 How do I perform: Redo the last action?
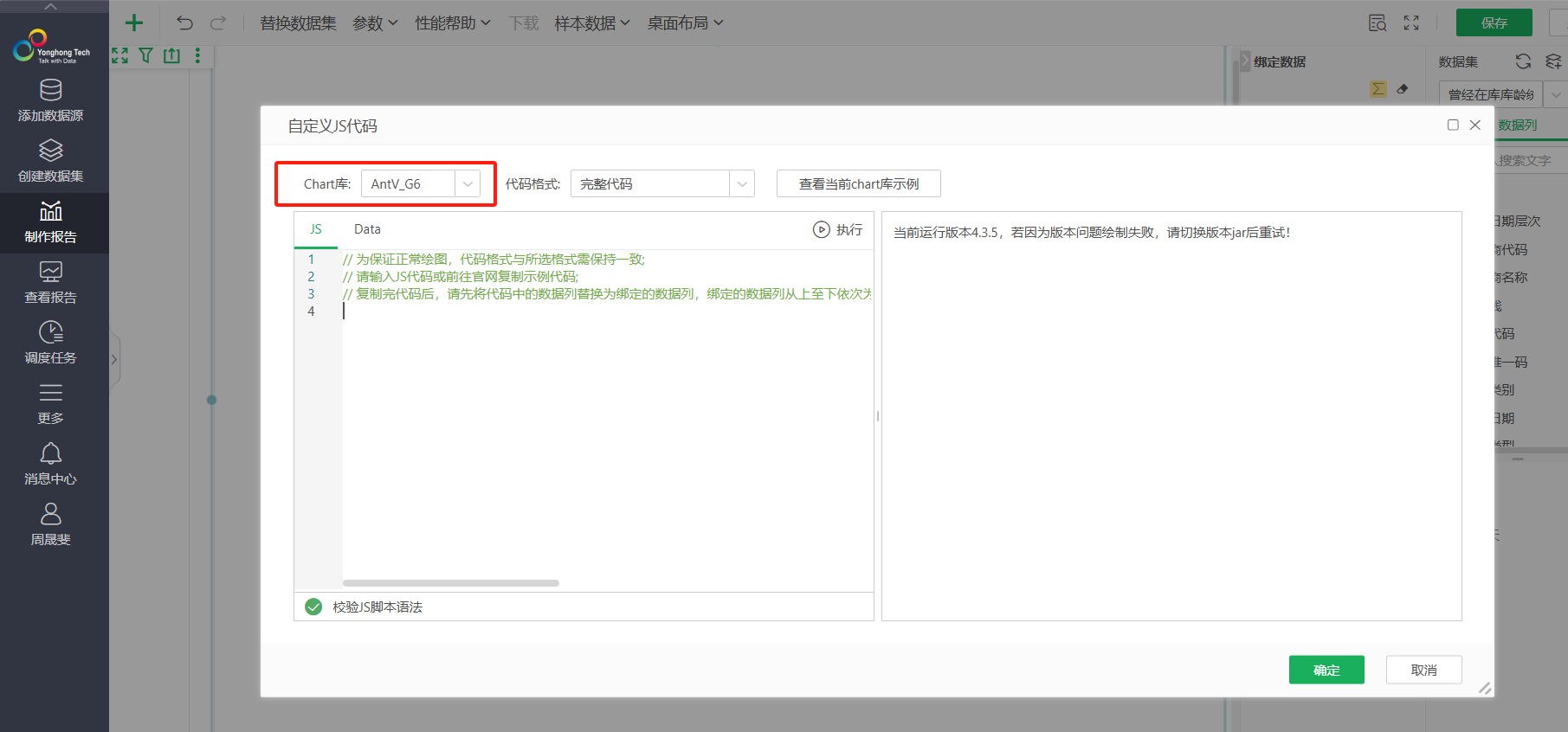click(218, 22)
